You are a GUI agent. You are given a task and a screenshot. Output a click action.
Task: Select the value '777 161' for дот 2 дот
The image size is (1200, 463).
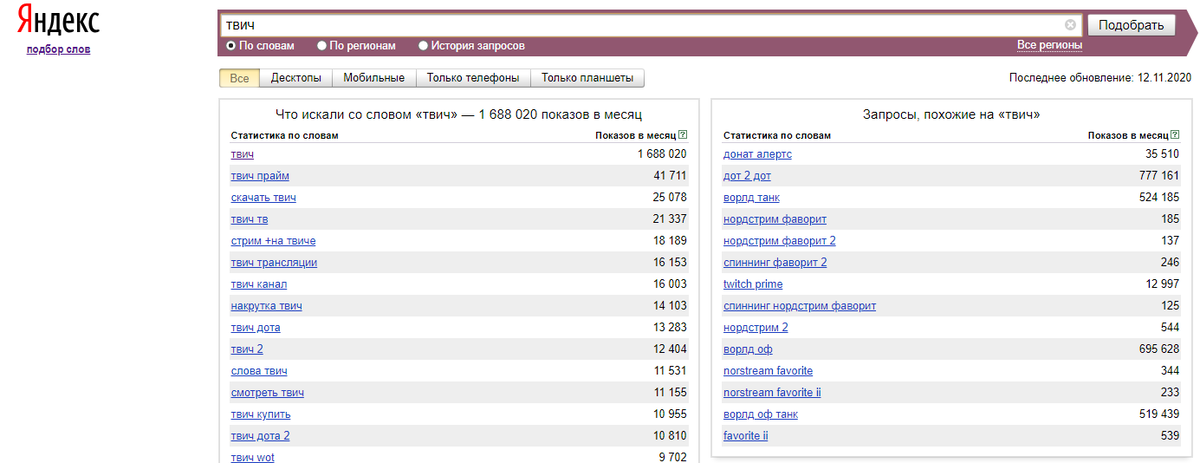(x=1158, y=176)
